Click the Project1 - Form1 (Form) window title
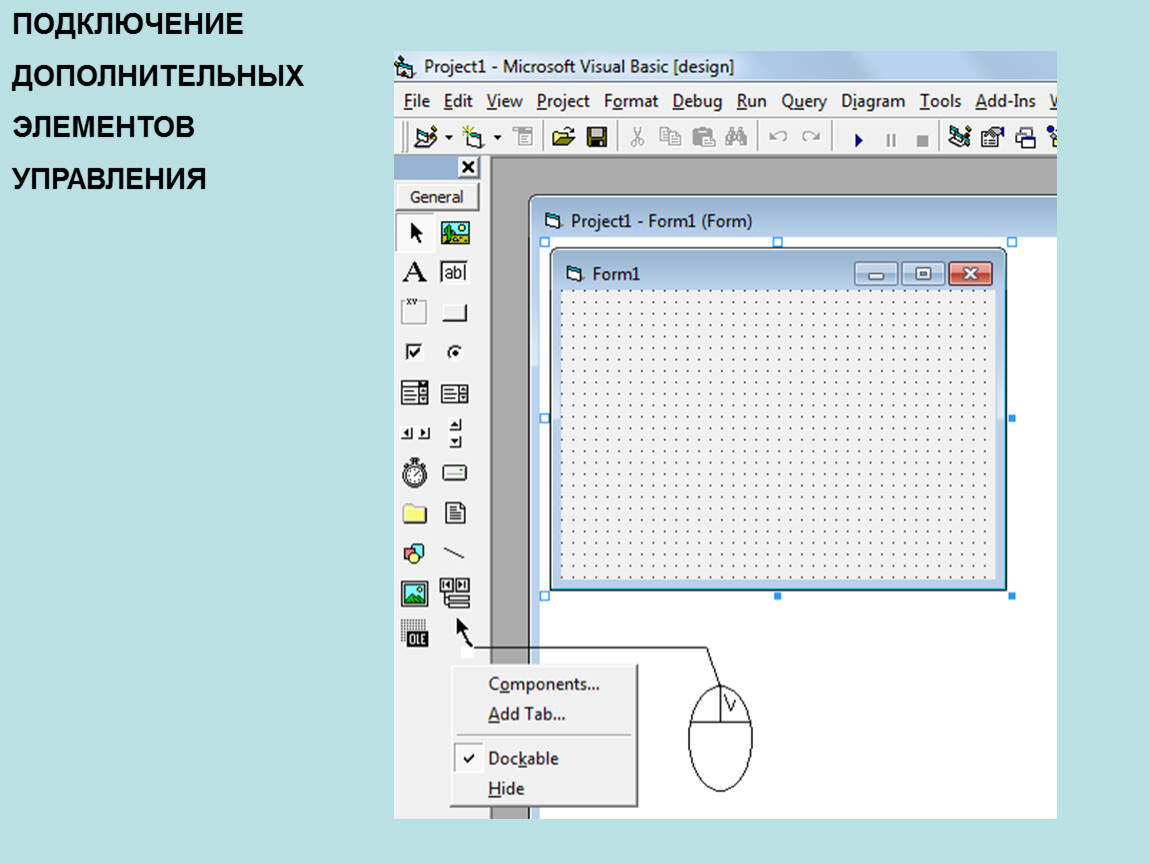1150x864 pixels. pos(661,221)
